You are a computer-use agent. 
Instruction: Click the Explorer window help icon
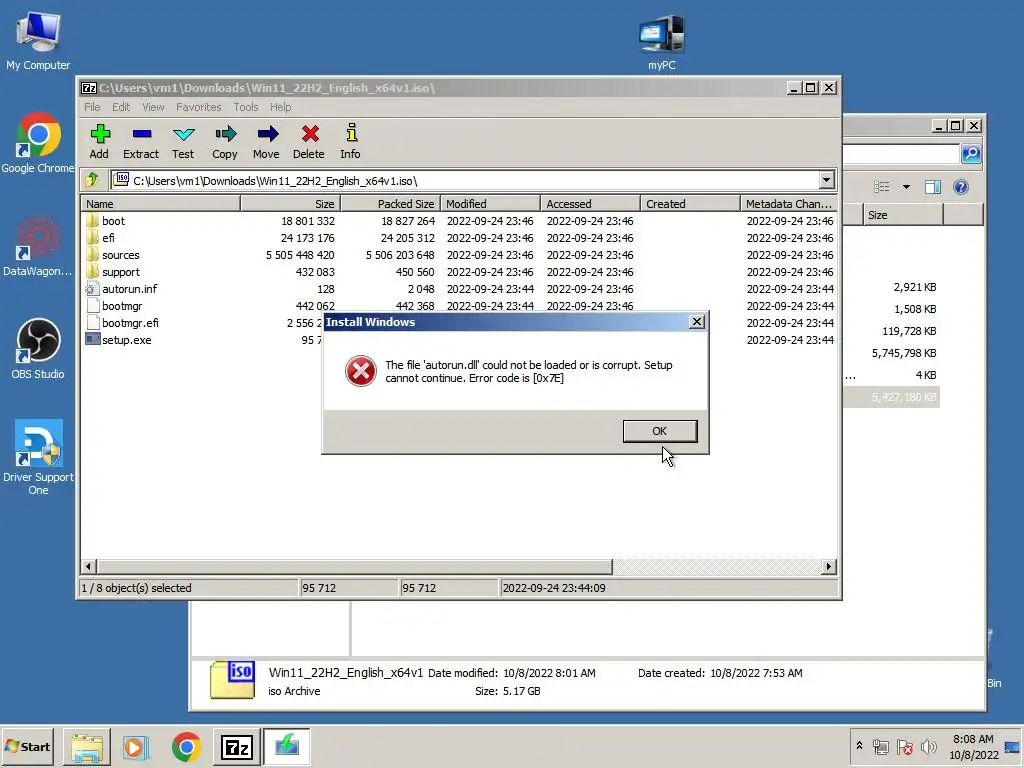pyautogui.click(x=961, y=187)
